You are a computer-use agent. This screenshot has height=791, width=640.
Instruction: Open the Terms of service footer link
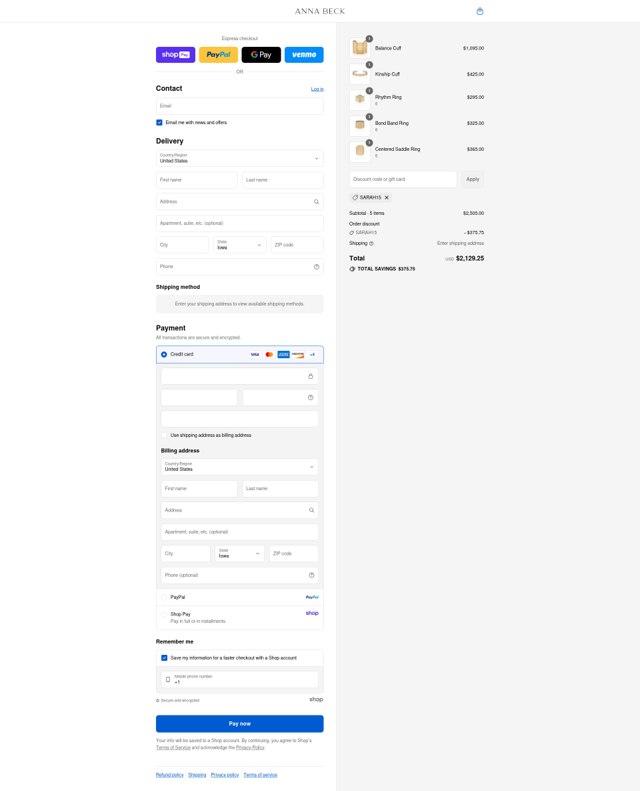pyautogui.click(x=260, y=775)
